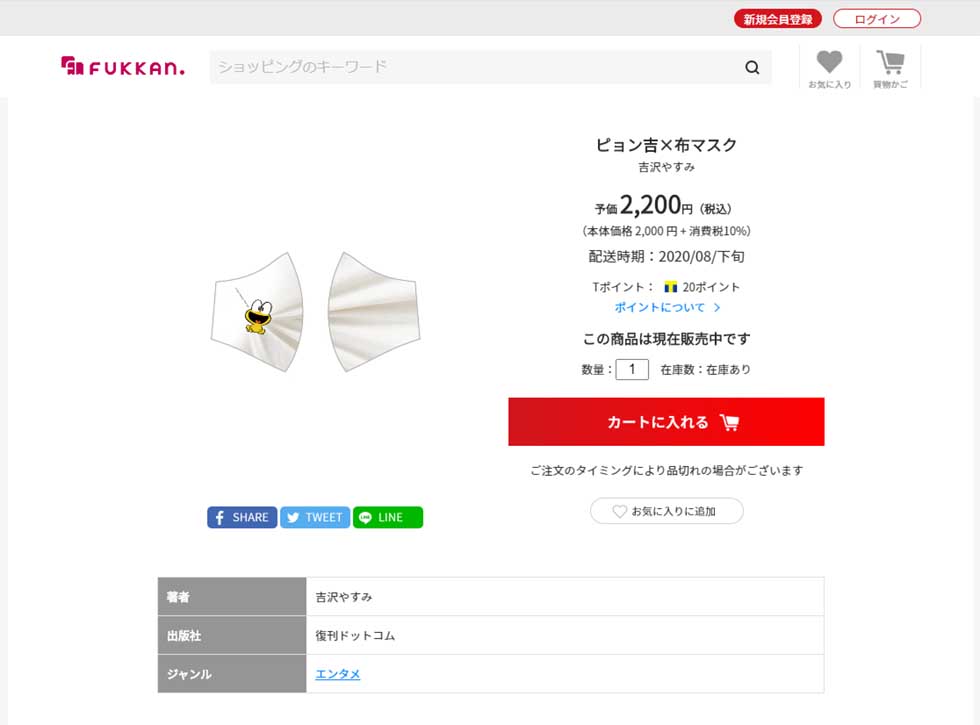The image size is (980, 725).
Task: Share the product via LINE button
Action: (388, 518)
